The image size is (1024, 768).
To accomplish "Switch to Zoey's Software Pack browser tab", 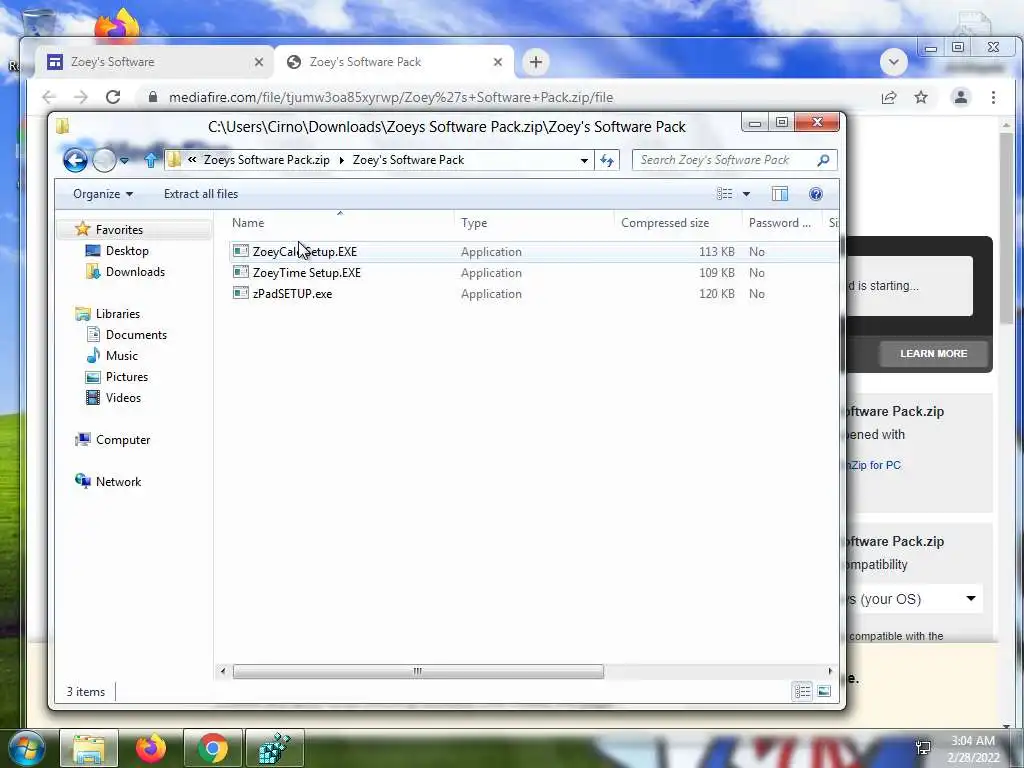I will [x=395, y=62].
